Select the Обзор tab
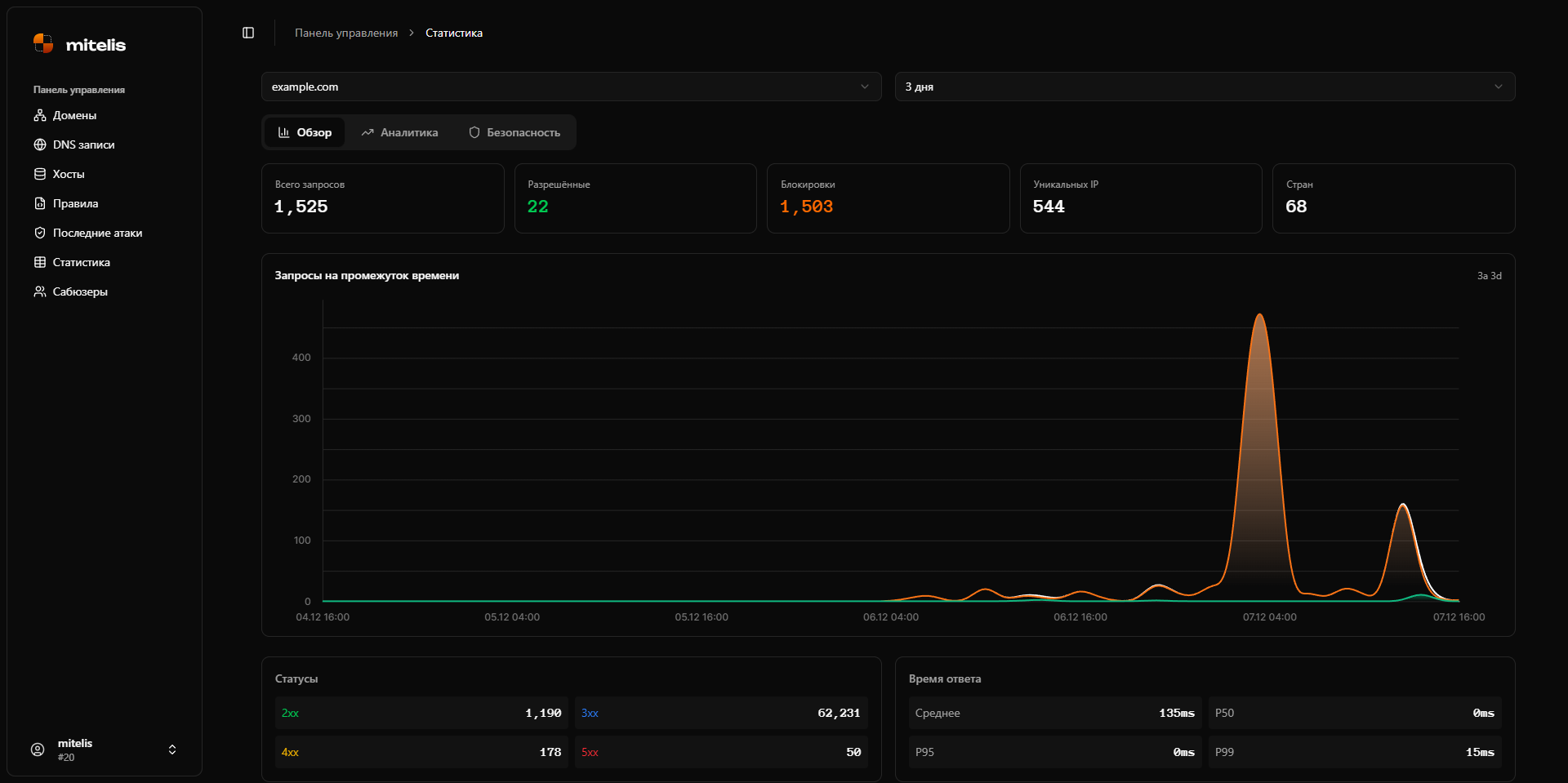 [305, 132]
